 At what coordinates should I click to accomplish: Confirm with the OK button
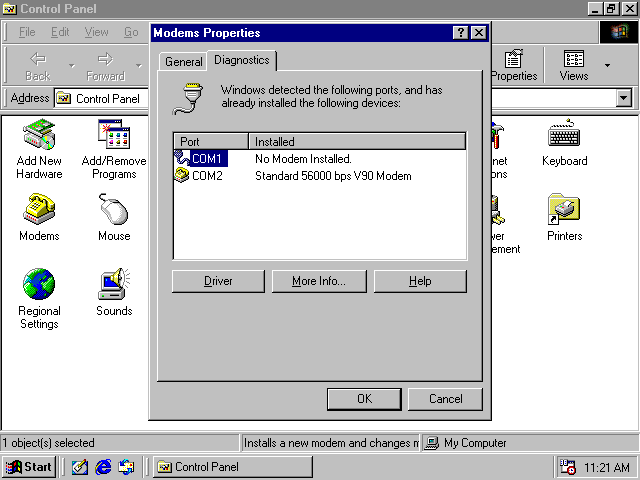pyautogui.click(x=364, y=399)
